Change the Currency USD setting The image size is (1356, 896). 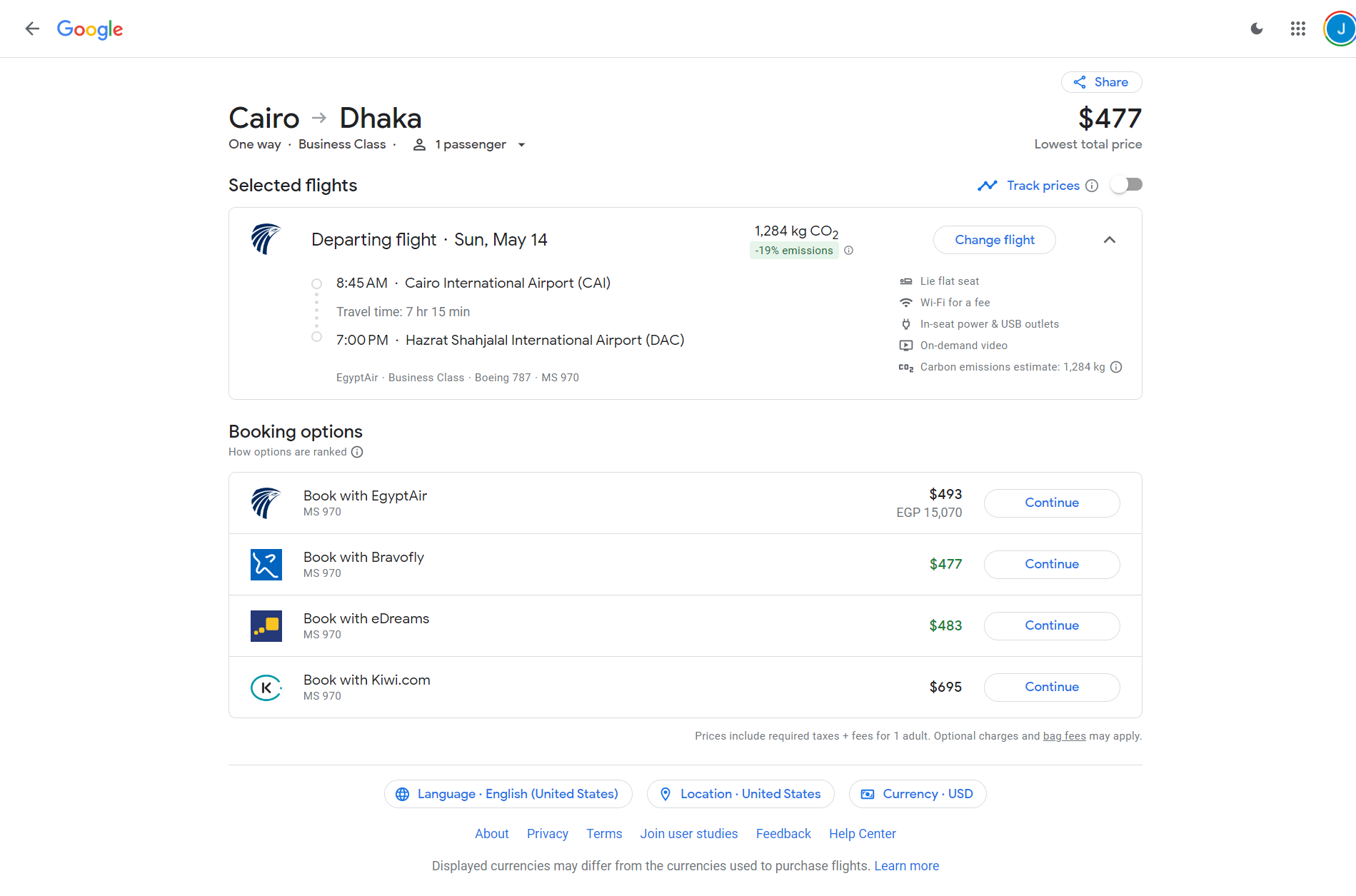pos(917,794)
